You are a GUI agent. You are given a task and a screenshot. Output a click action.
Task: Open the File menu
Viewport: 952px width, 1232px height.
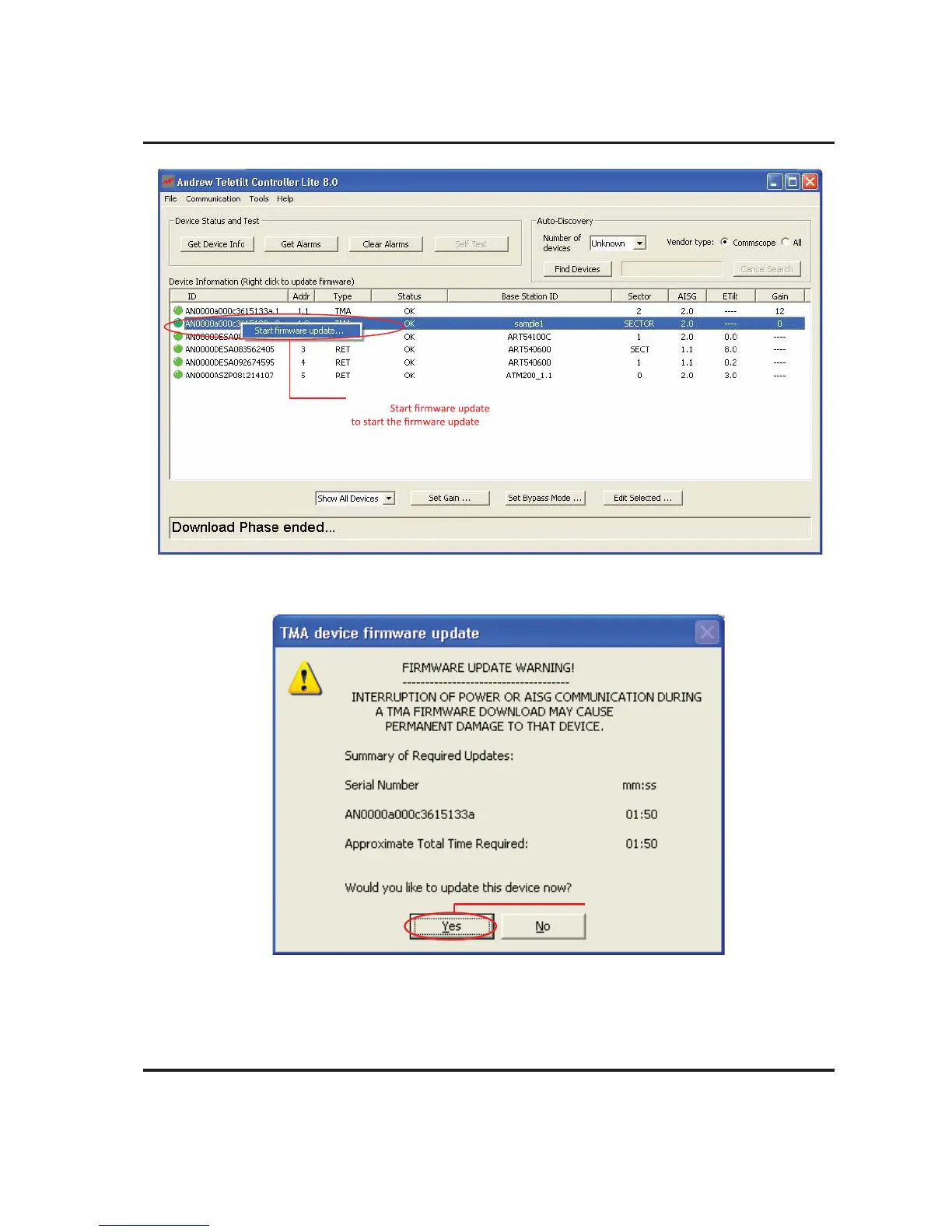click(170, 199)
